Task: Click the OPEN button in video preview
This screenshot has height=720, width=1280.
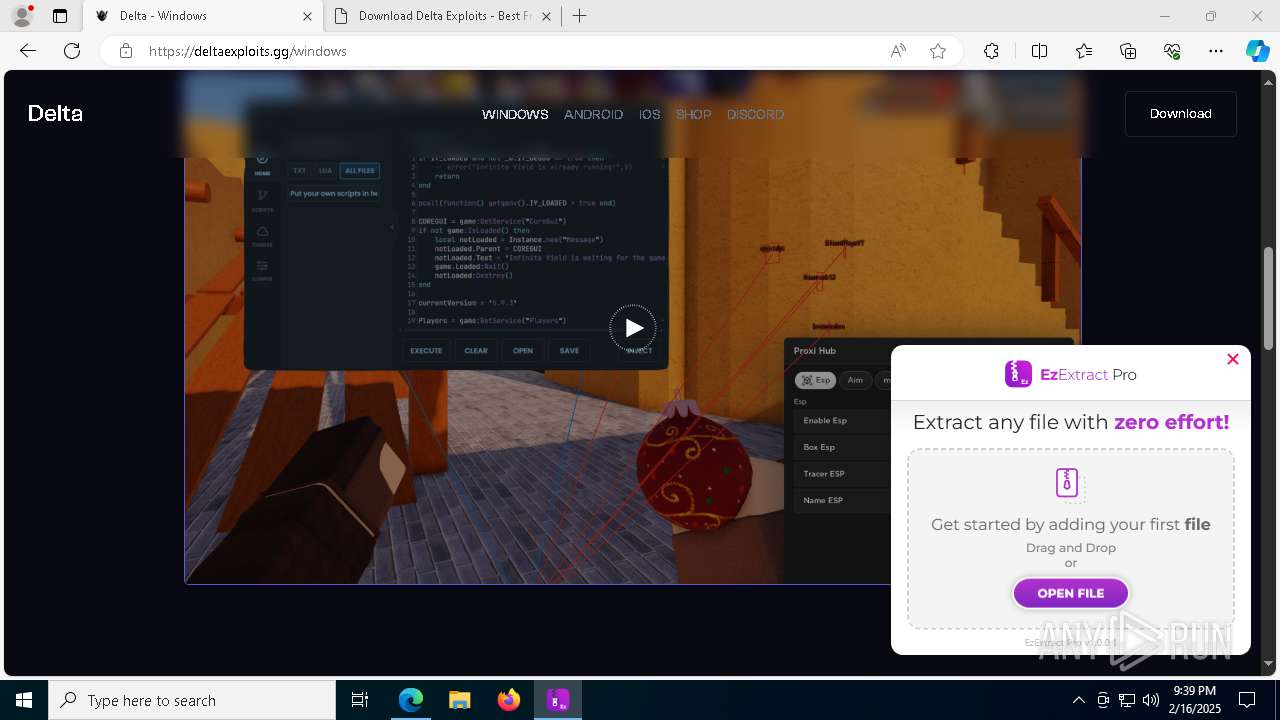Action: click(523, 351)
